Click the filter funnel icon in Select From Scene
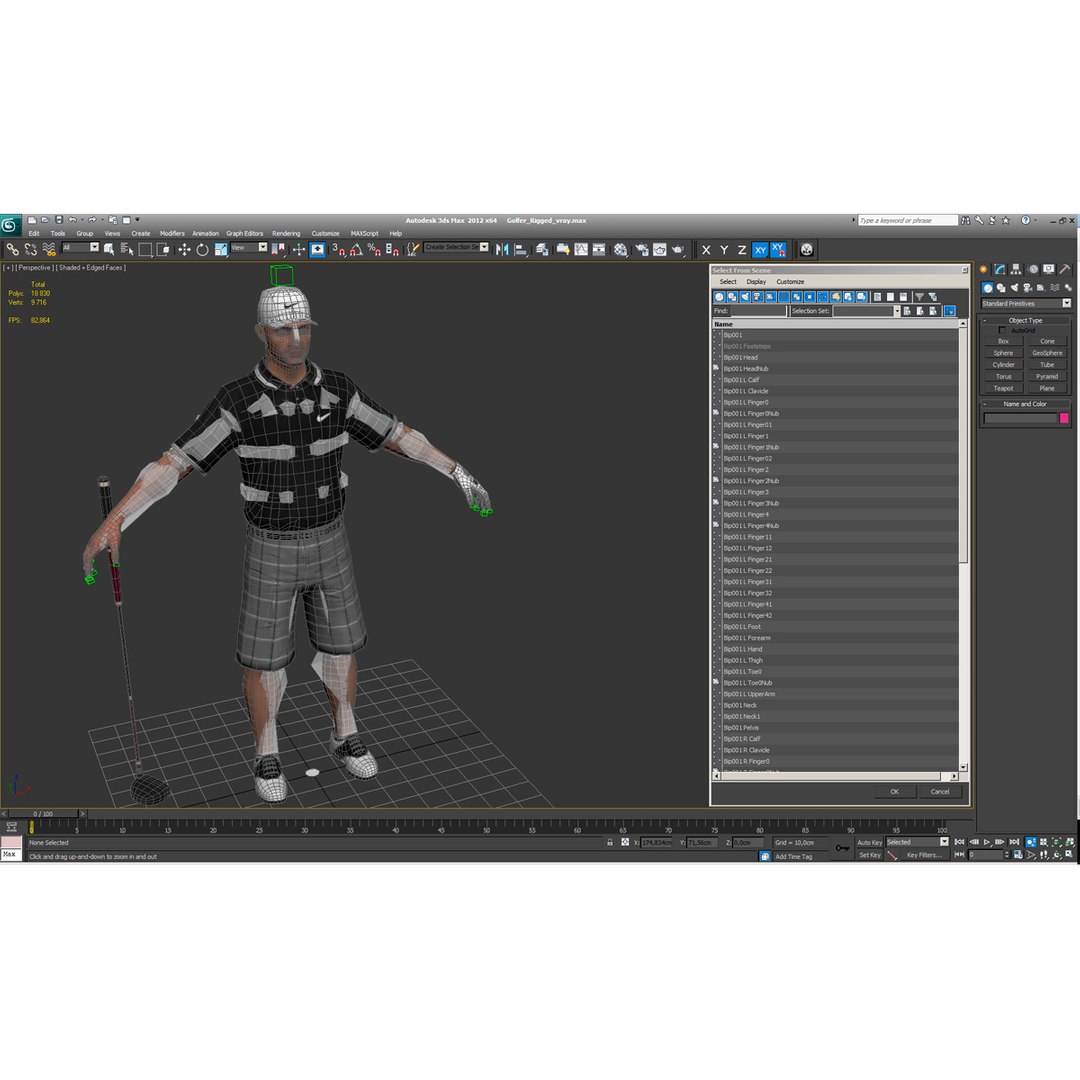This screenshot has width=1080, height=1080. (x=919, y=297)
